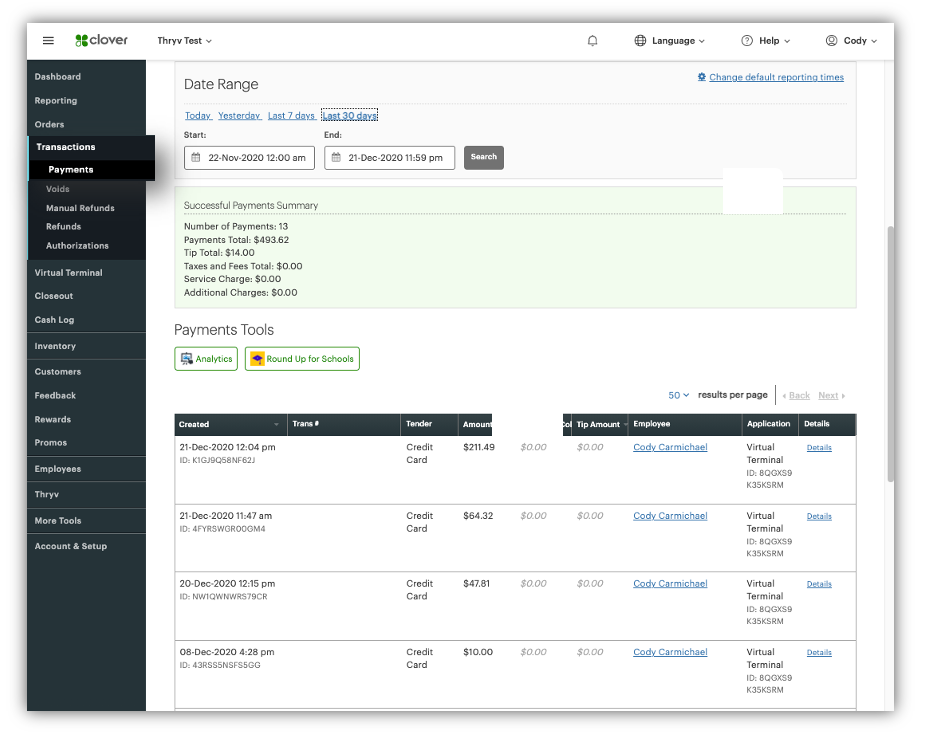Open the Thryv Test merchant dropdown
This screenshot has height=734, width=926.
click(x=184, y=41)
